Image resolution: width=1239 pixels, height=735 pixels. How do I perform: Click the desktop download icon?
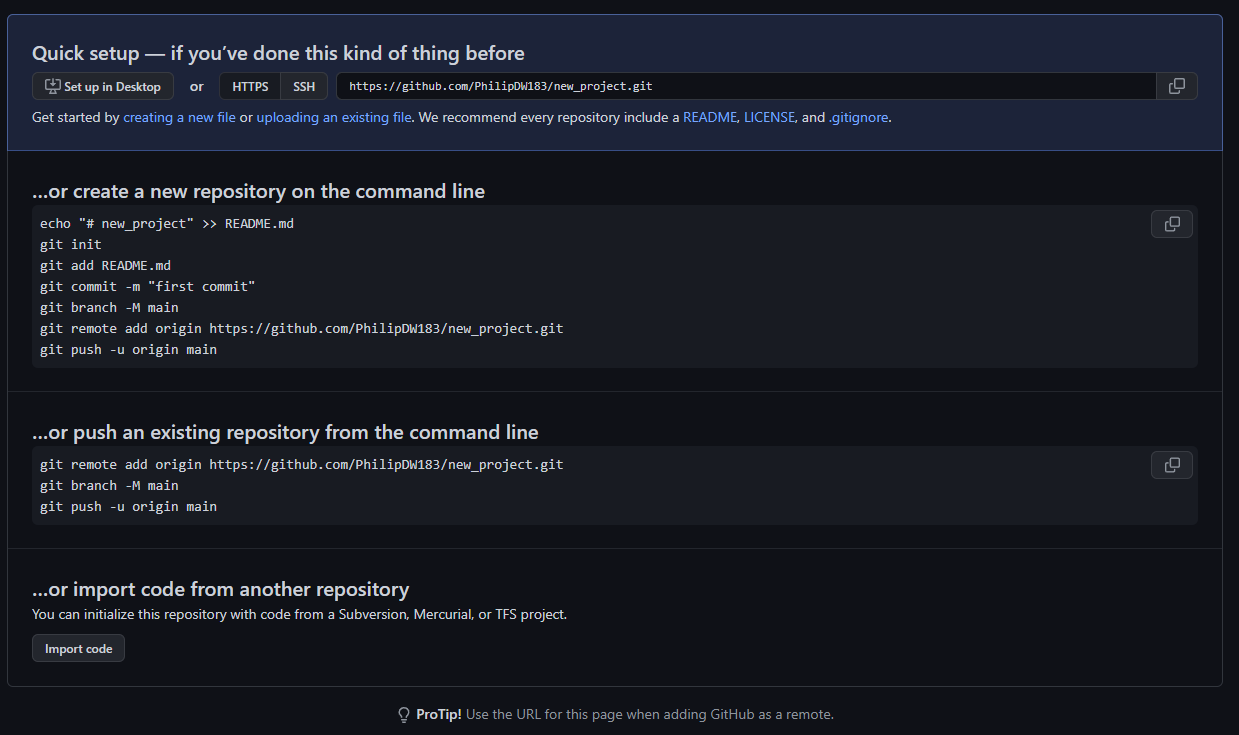coord(51,86)
